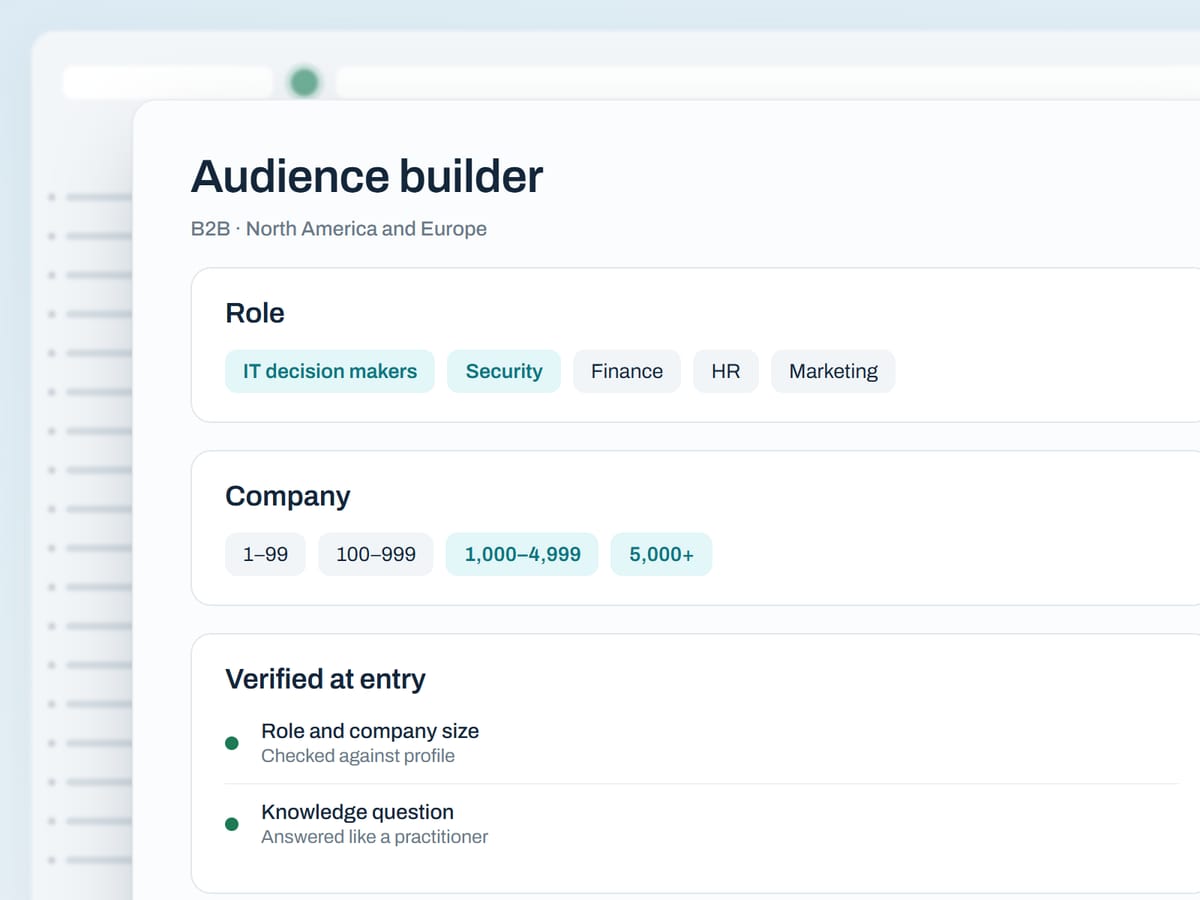
Task: Click the Company section heading
Action: tap(288, 496)
